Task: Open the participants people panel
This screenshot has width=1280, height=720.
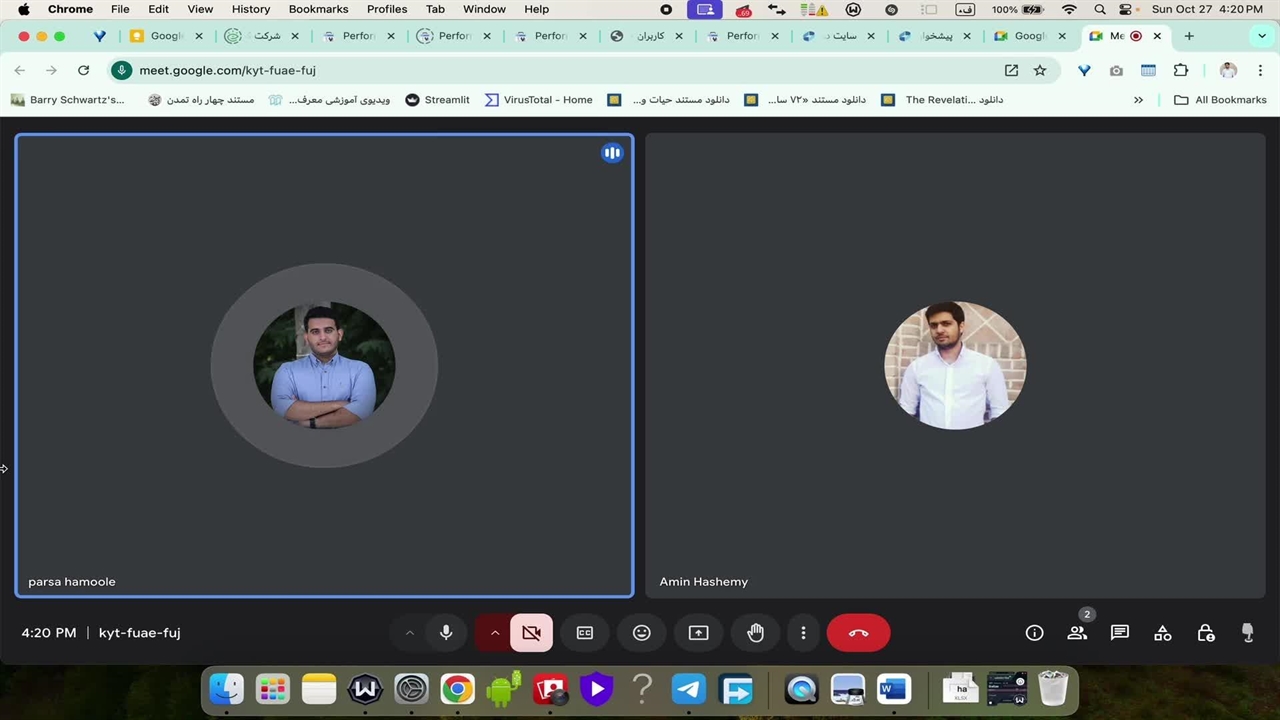Action: (x=1077, y=633)
